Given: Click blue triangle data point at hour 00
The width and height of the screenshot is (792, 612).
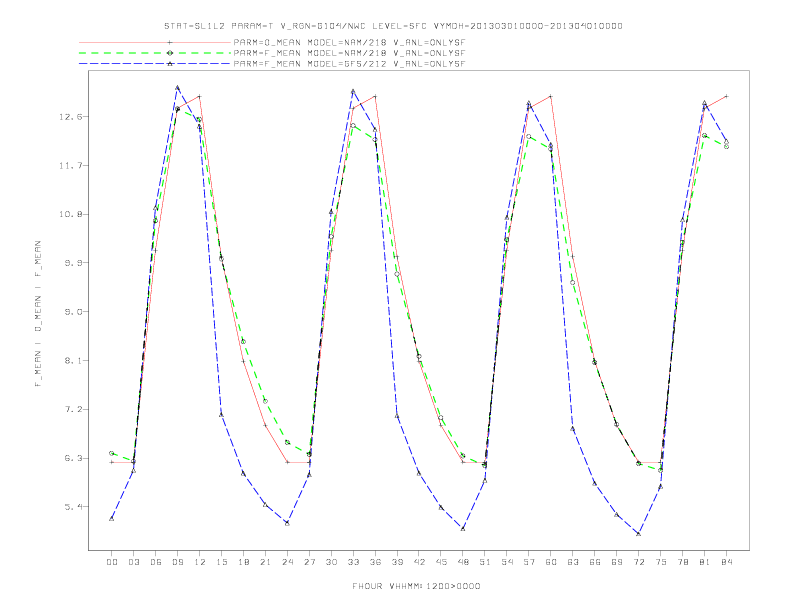Looking at the screenshot, I should pos(112,519).
